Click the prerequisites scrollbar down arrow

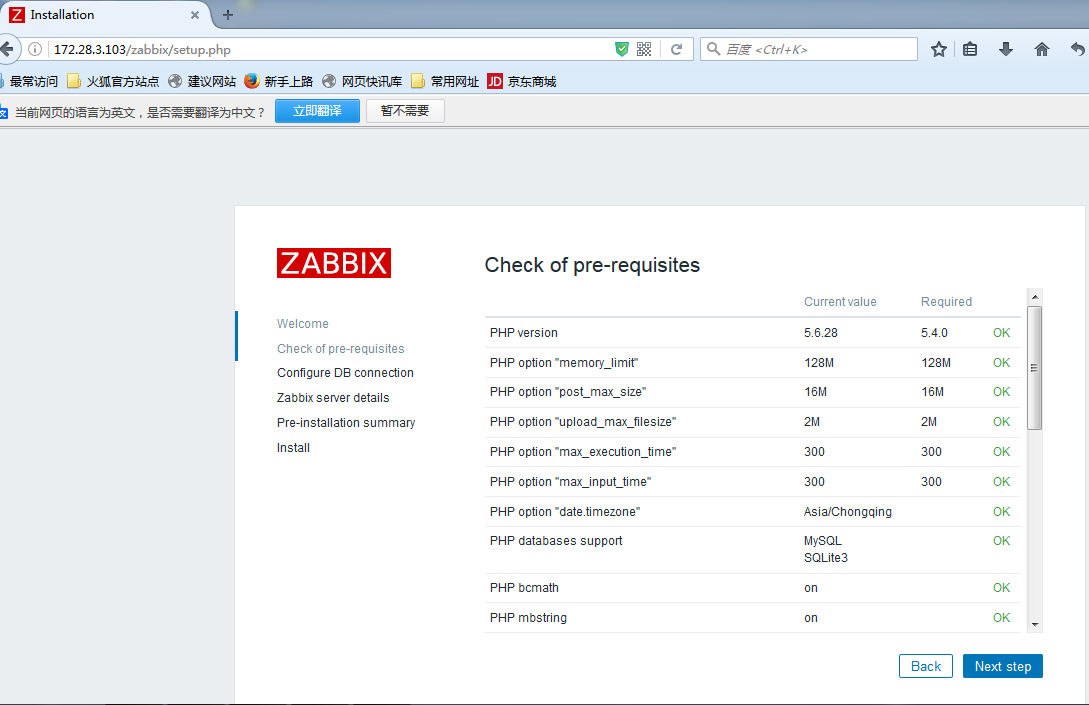click(1035, 624)
